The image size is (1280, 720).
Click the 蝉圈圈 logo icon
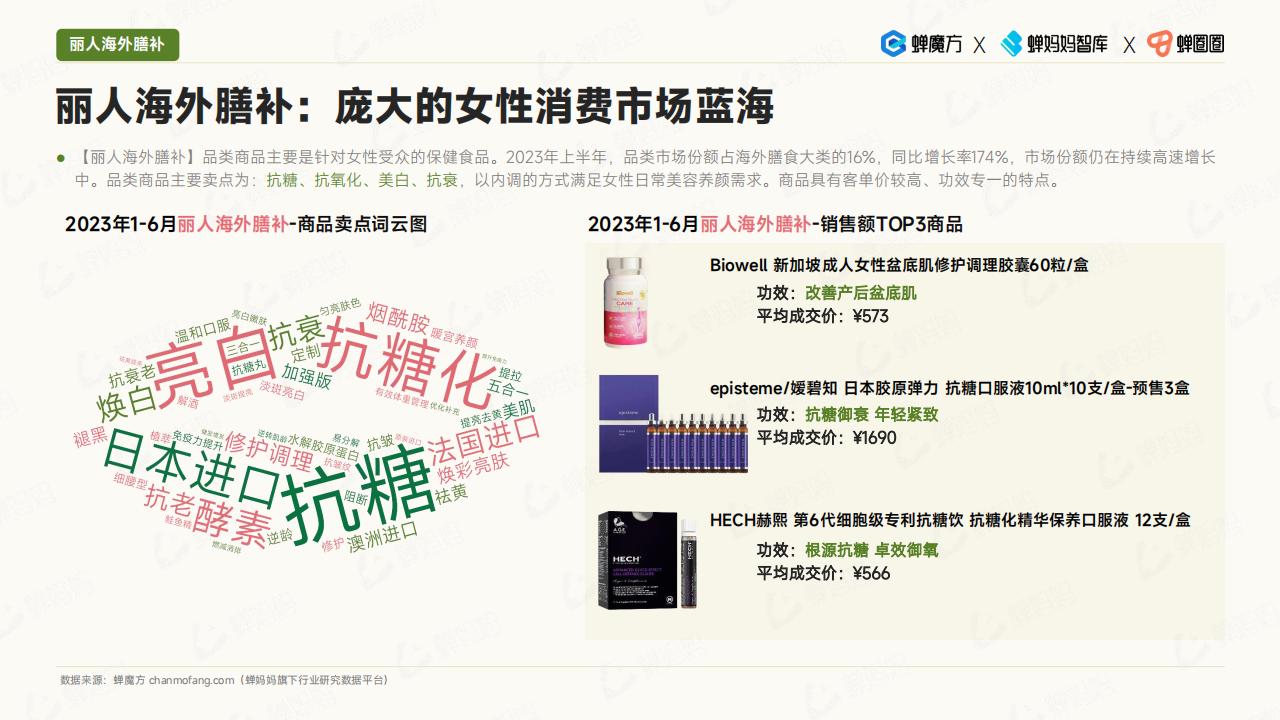coord(1159,44)
